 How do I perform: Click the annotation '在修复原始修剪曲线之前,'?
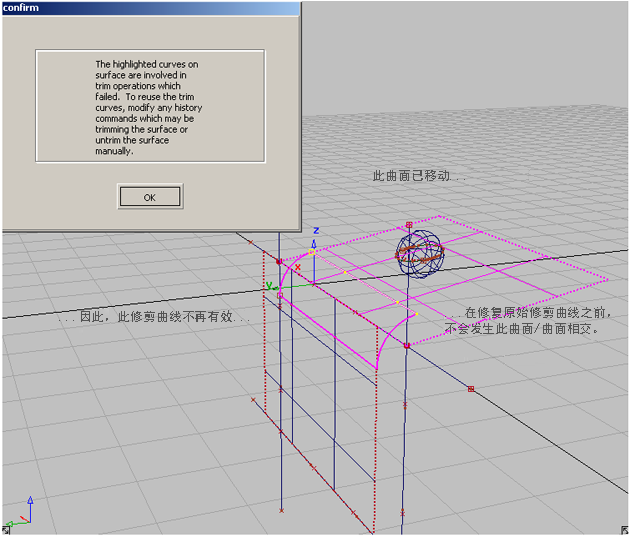[x=538, y=312]
